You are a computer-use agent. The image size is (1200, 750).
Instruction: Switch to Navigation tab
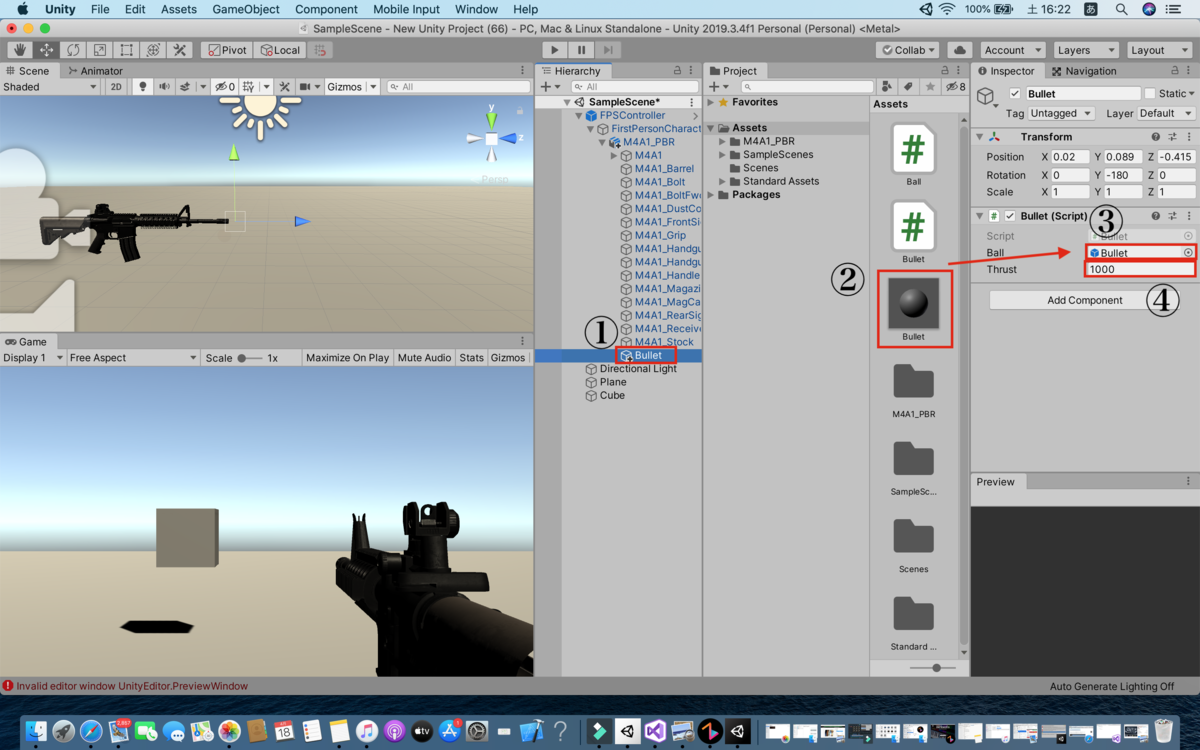[1084, 71]
